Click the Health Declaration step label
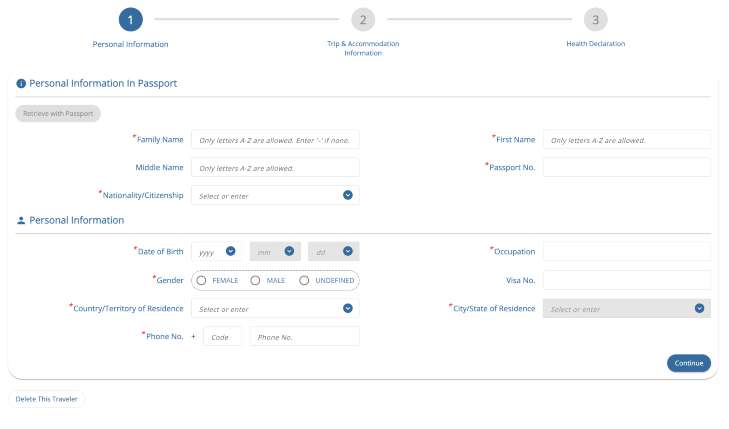Viewport: 729px width, 429px height. coord(596,44)
